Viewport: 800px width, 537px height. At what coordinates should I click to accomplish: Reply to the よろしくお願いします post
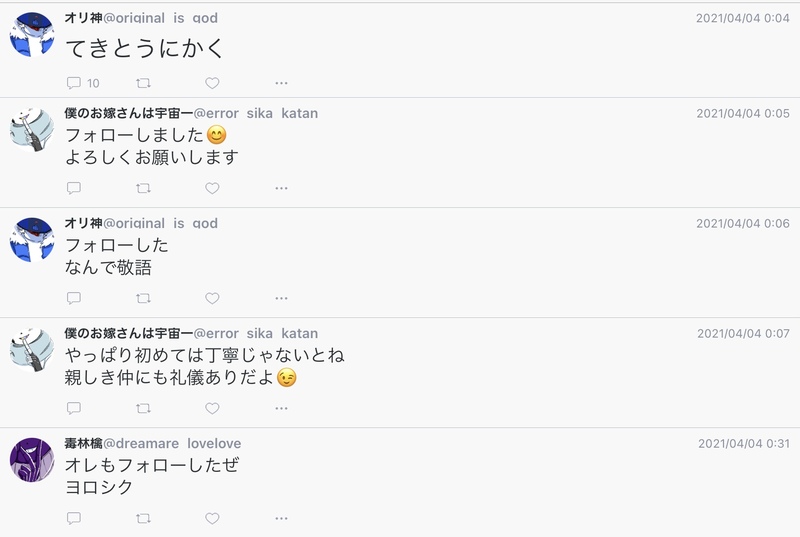[x=73, y=188]
